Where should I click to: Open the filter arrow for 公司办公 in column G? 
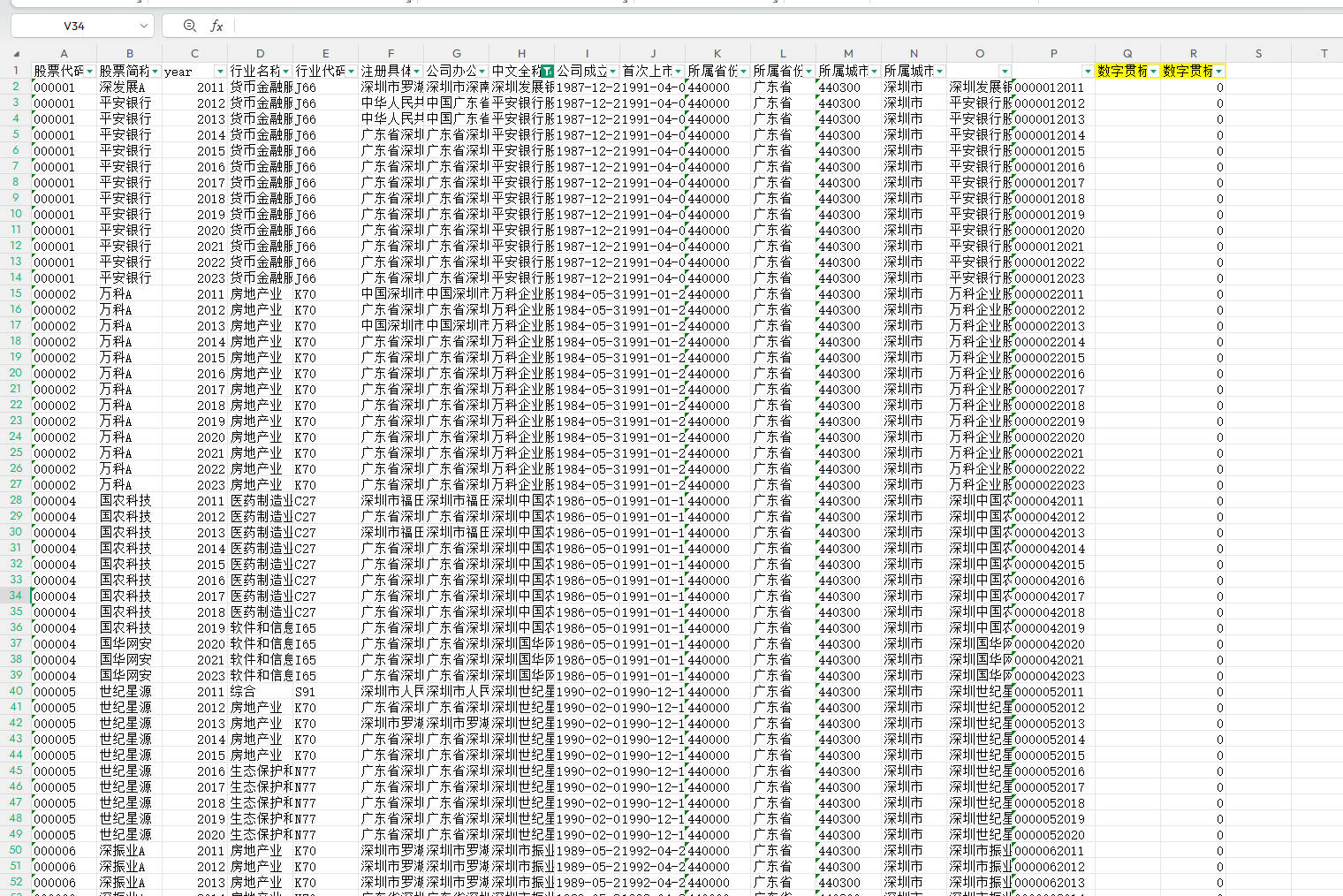coord(482,71)
